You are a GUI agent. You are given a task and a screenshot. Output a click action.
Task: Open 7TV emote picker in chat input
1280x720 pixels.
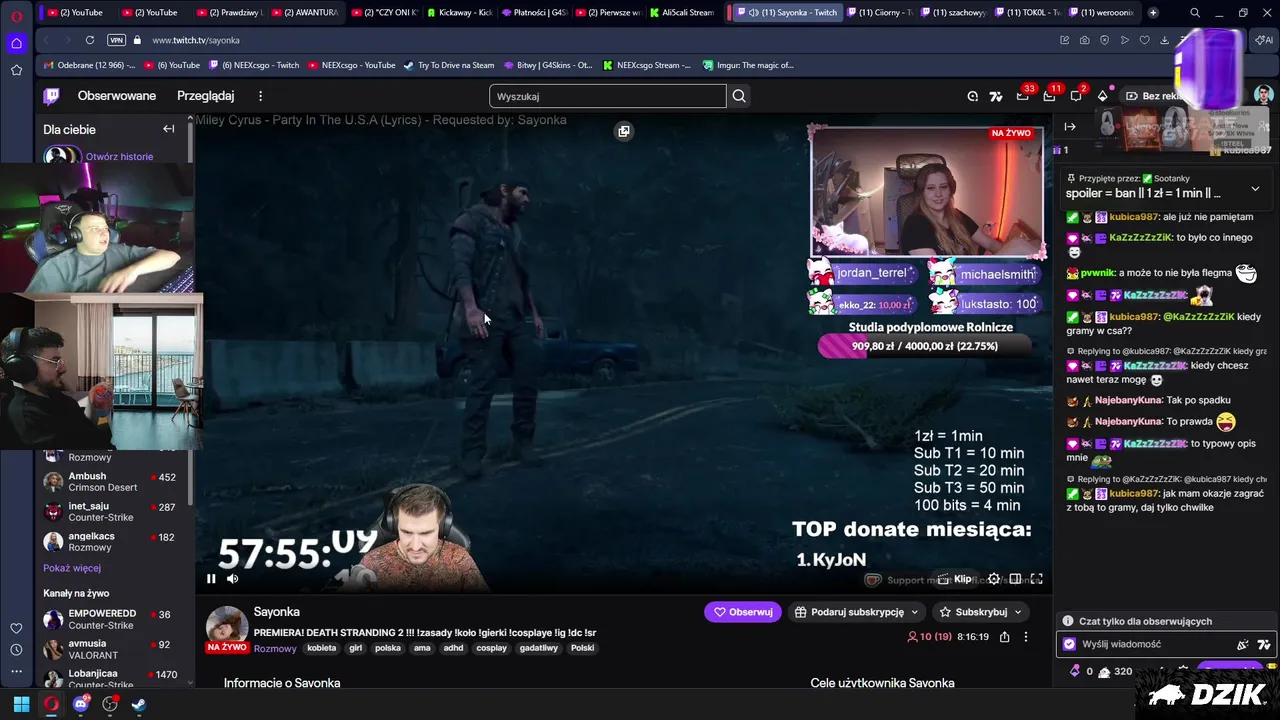1264,645
